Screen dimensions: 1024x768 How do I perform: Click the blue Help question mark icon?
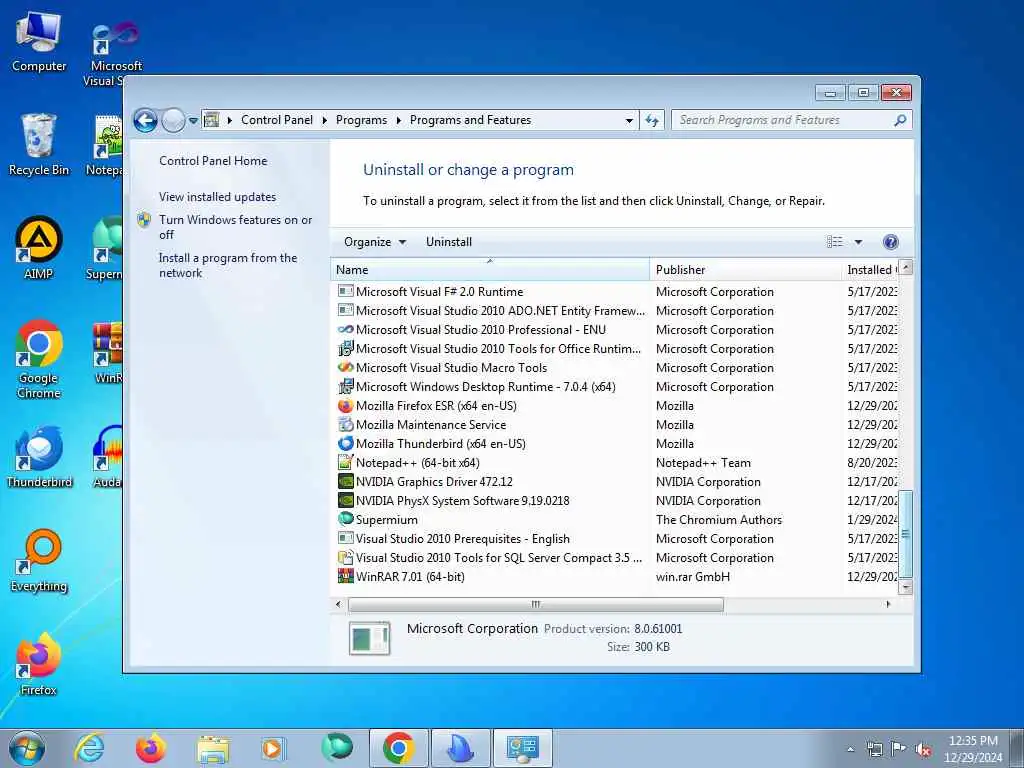[x=890, y=242]
